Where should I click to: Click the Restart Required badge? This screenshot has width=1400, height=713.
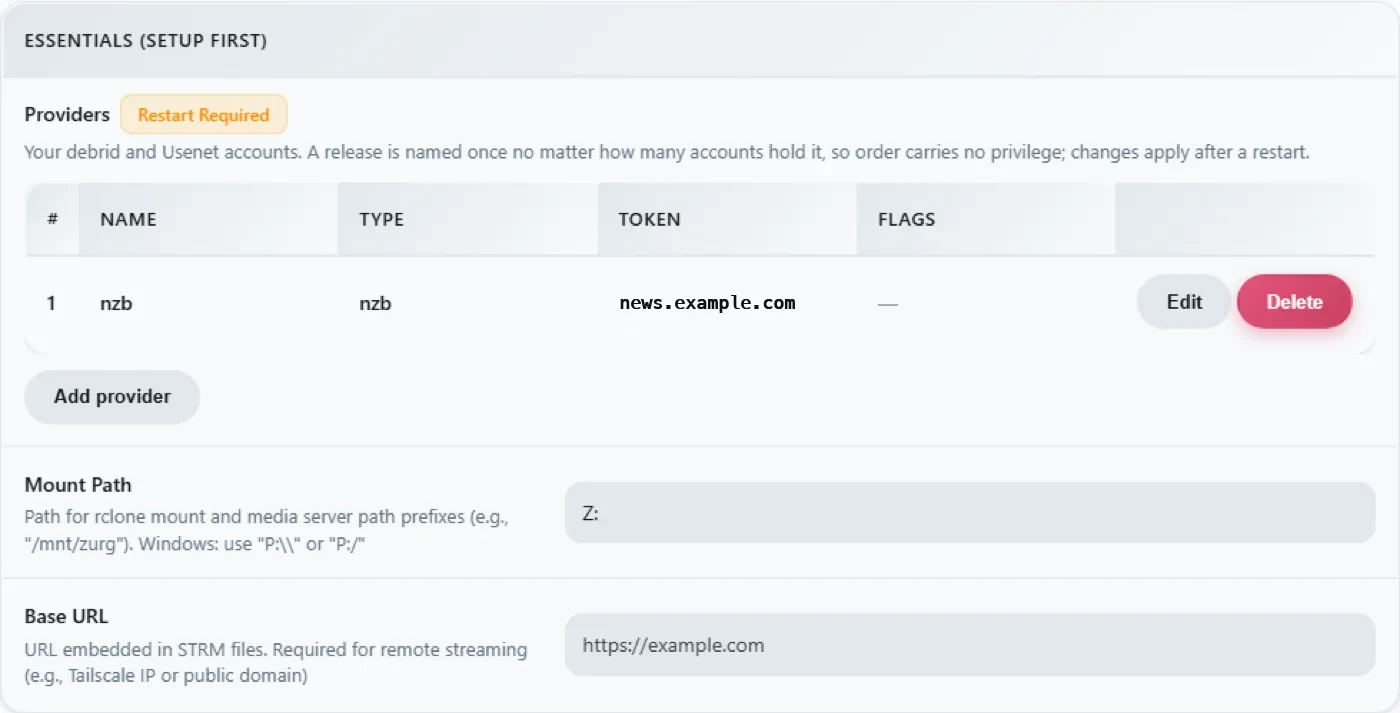[204, 115]
